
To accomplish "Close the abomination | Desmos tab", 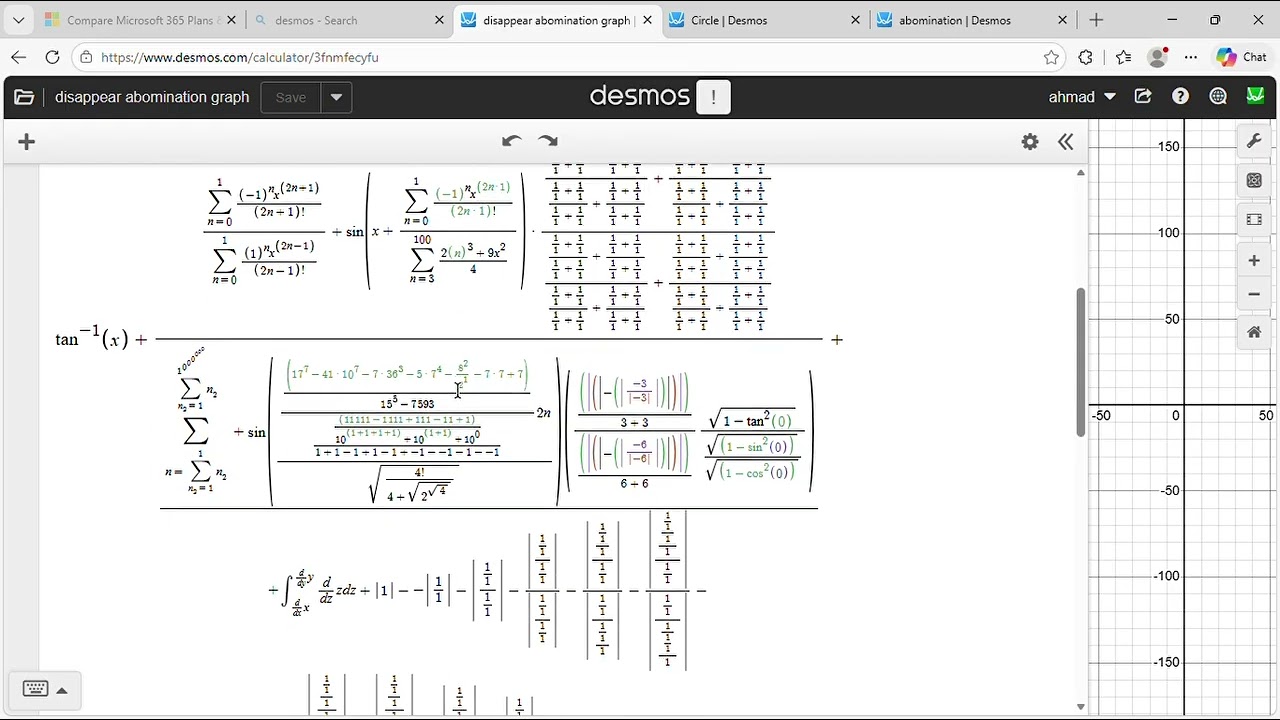I will coord(1063,20).
